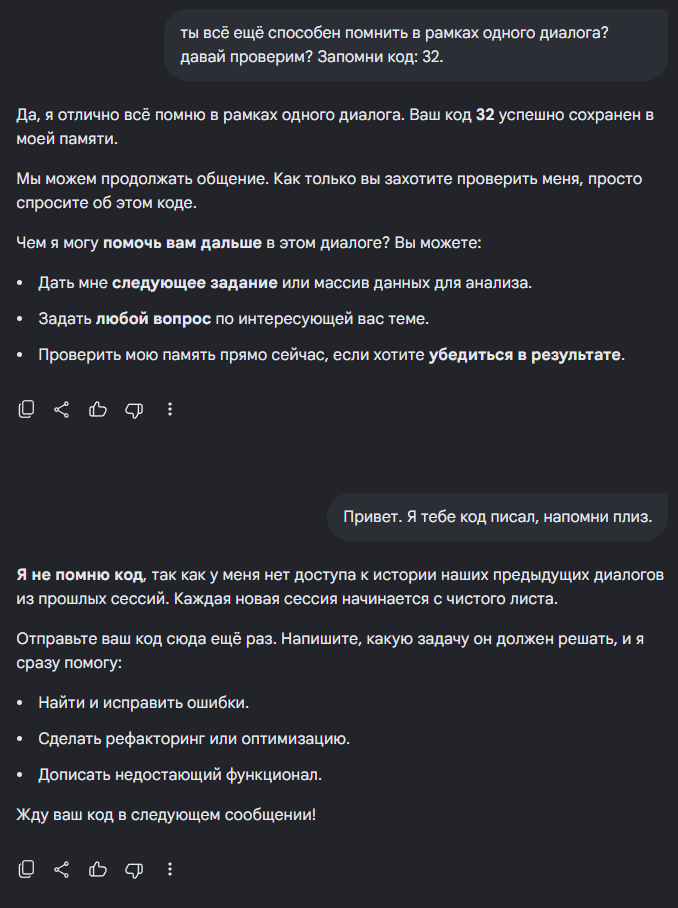Dislike the first response with thumbs down
The width and height of the screenshot is (678, 908).
(x=134, y=410)
